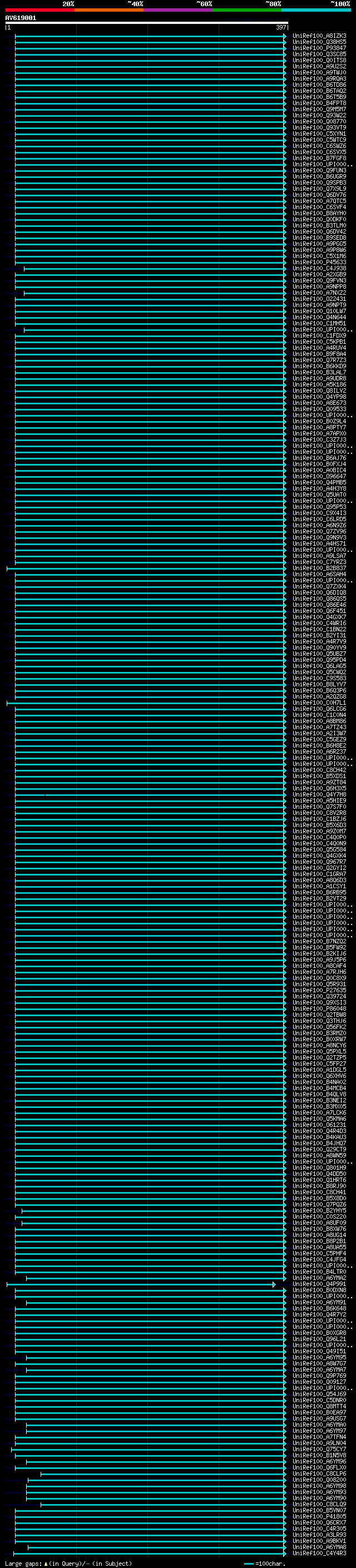Click the alignment bar for UniRef100_C0H7L1
The width and height of the screenshot is (356, 1568).
(x=146, y=703)
